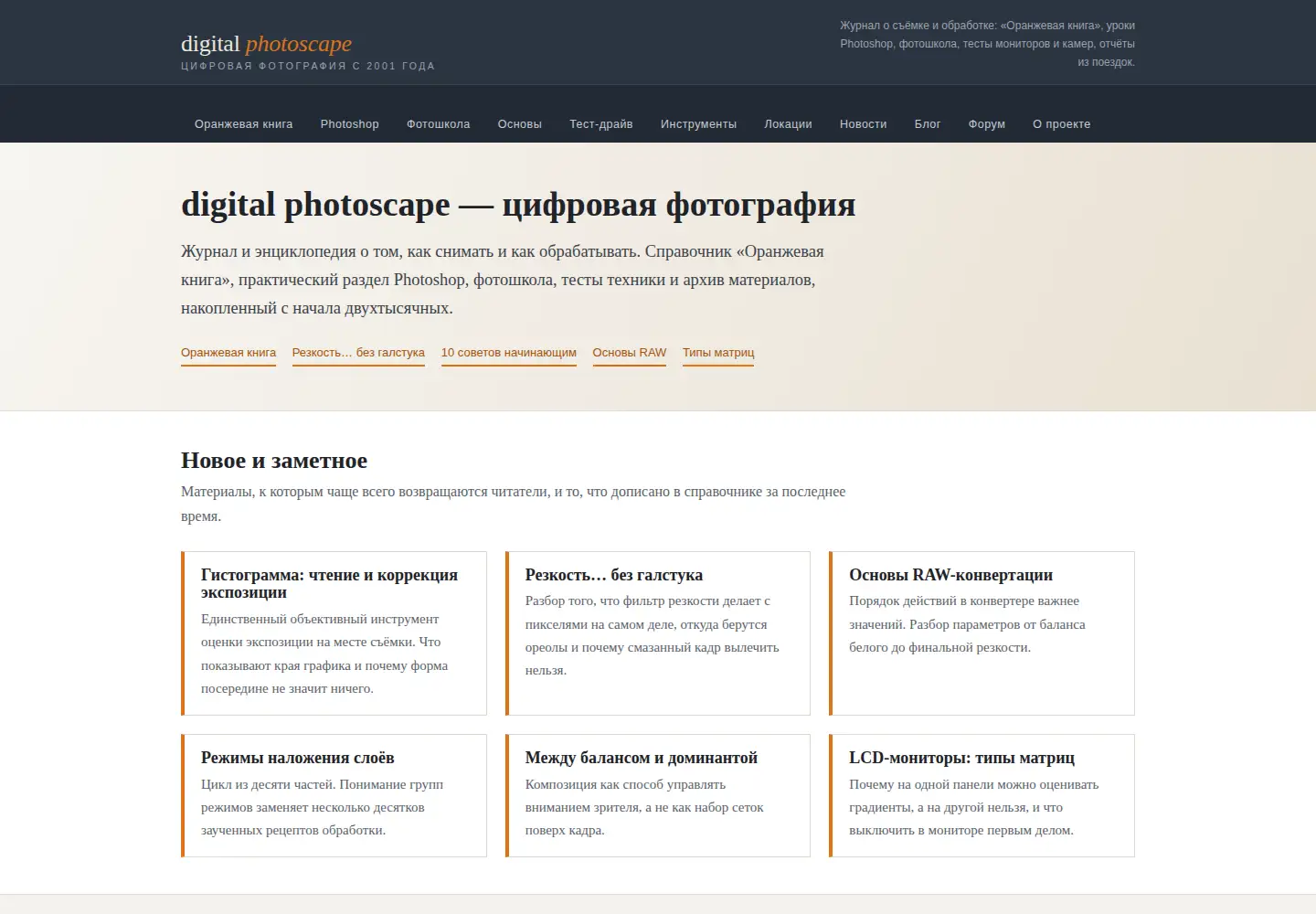Click the card text Единственный объективный инструмент

point(324,654)
